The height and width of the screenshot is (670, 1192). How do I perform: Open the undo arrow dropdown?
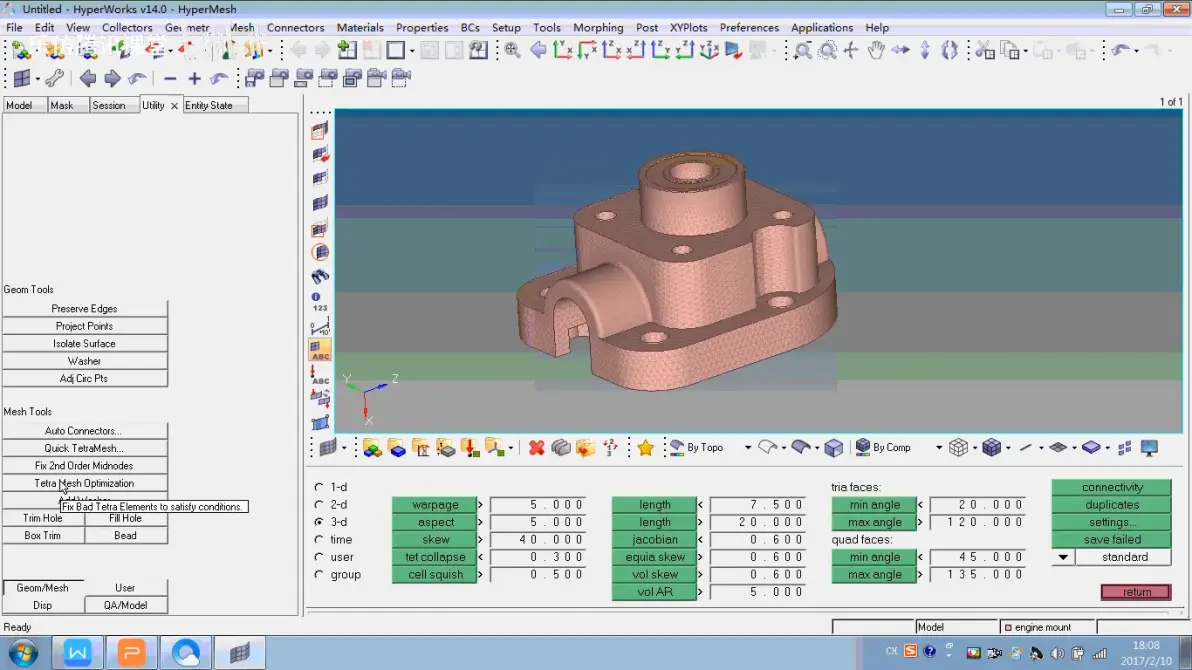click(x=1136, y=51)
